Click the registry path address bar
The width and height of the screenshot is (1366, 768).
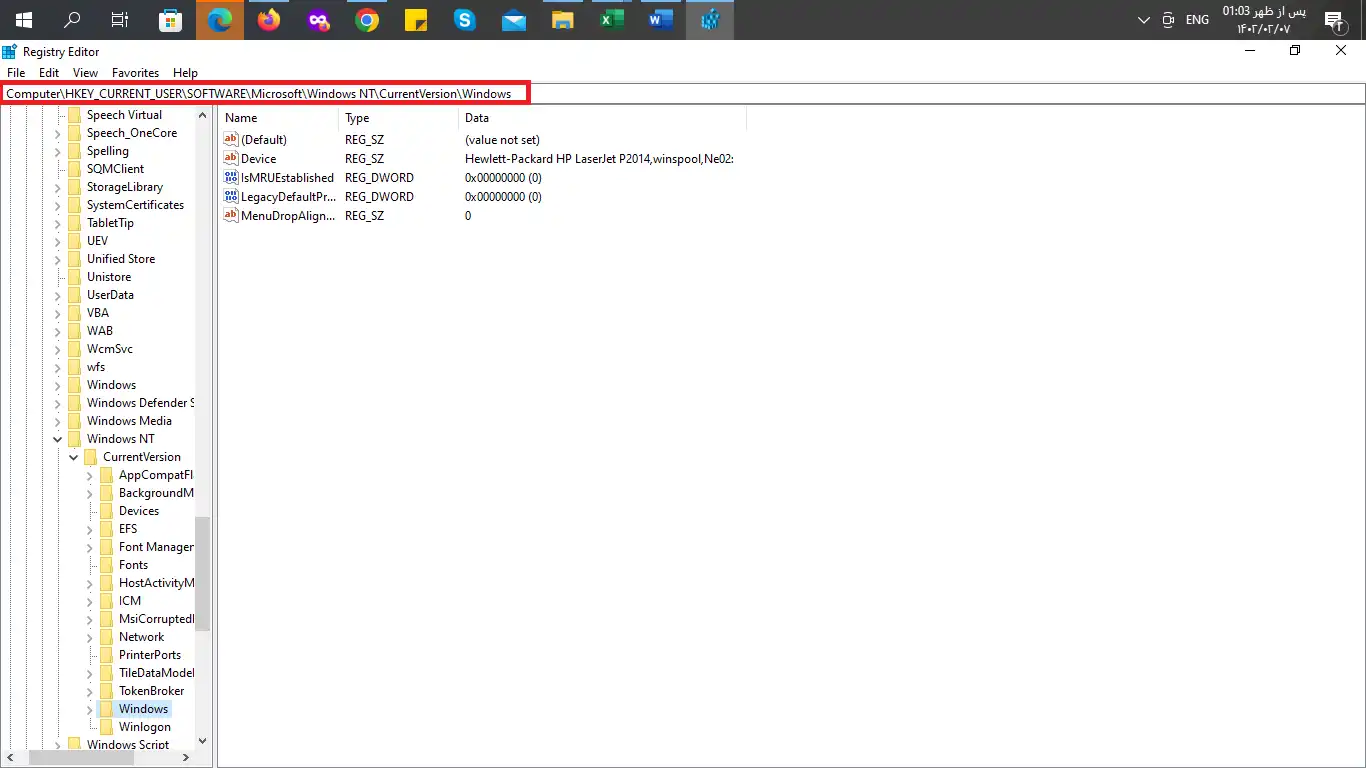683,94
